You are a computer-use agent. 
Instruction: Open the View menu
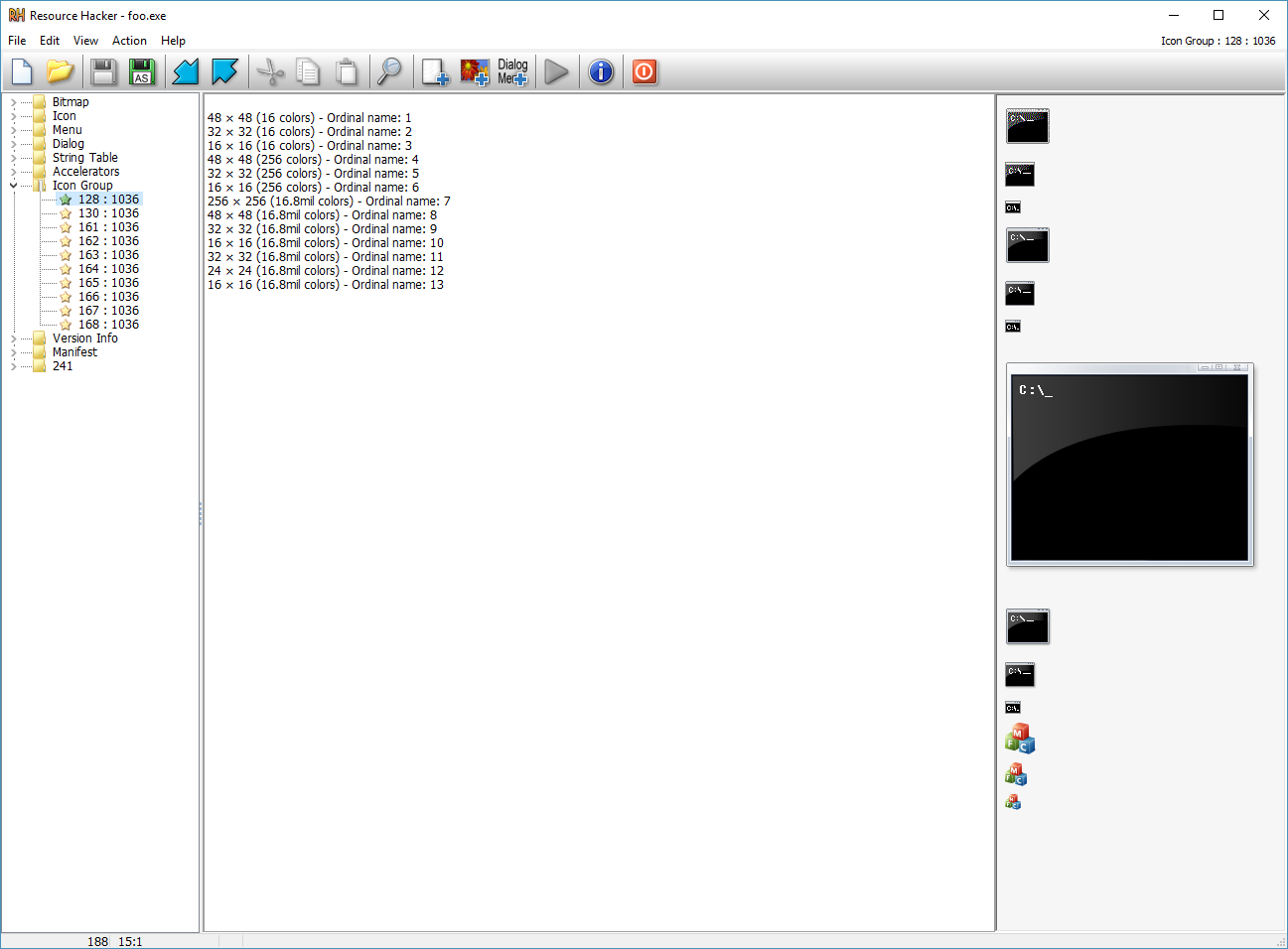(86, 41)
